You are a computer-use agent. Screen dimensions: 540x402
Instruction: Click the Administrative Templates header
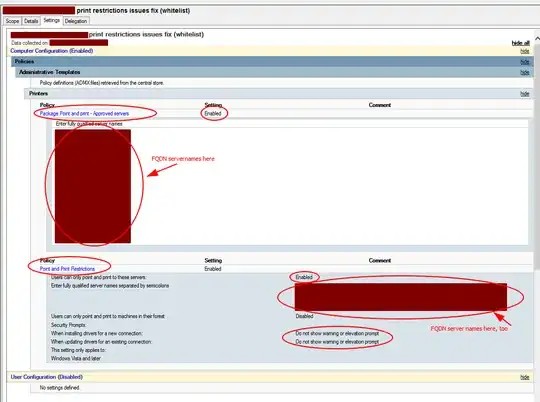[x=274, y=72]
